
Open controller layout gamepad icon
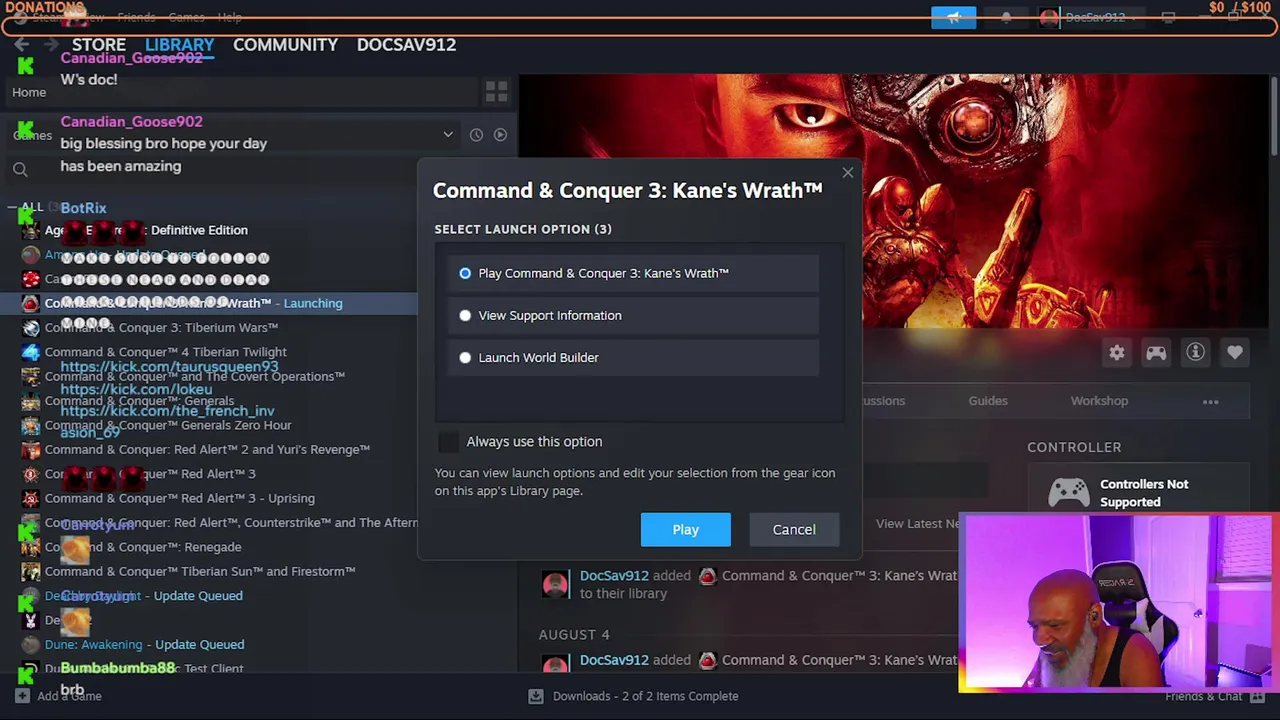click(x=1156, y=352)
